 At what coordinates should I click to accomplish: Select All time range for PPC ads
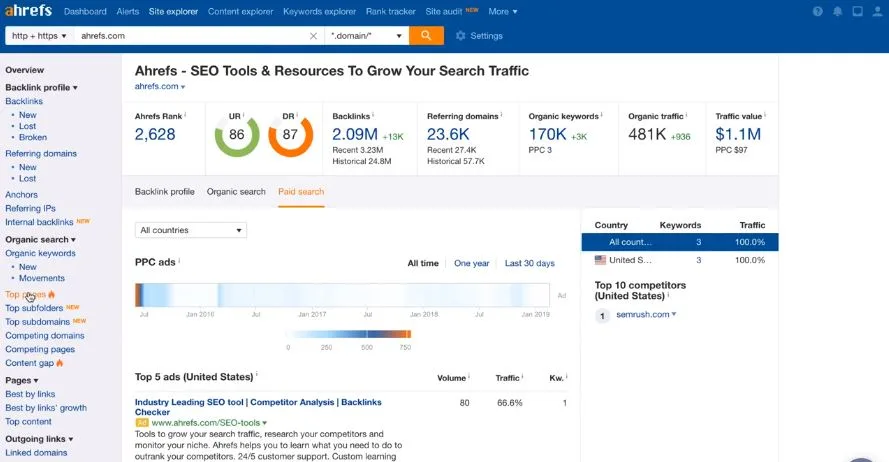[x=423, y=263]
